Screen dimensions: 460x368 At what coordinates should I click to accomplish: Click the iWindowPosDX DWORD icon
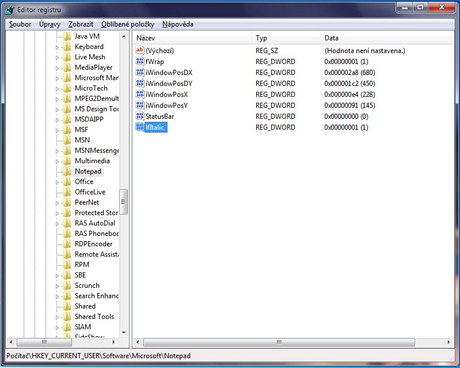[140, 72]
